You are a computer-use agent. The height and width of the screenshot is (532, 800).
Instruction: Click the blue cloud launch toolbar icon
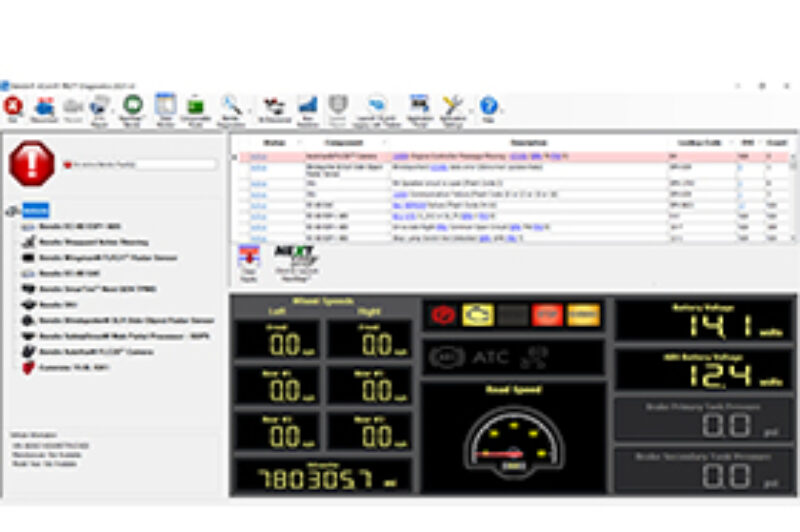point(377,105)
